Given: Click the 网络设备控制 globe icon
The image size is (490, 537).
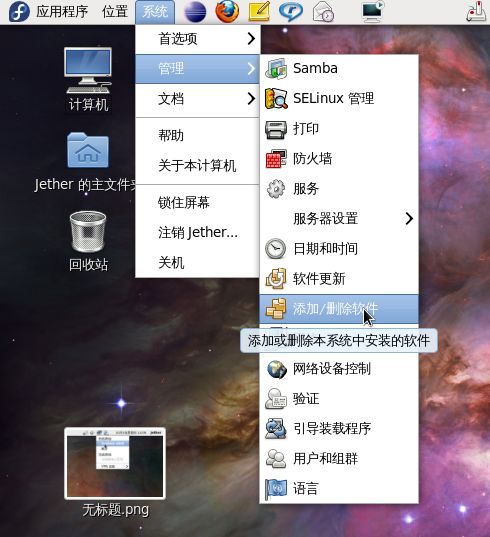Looking at the screenshot, I should tap(277, 369).
